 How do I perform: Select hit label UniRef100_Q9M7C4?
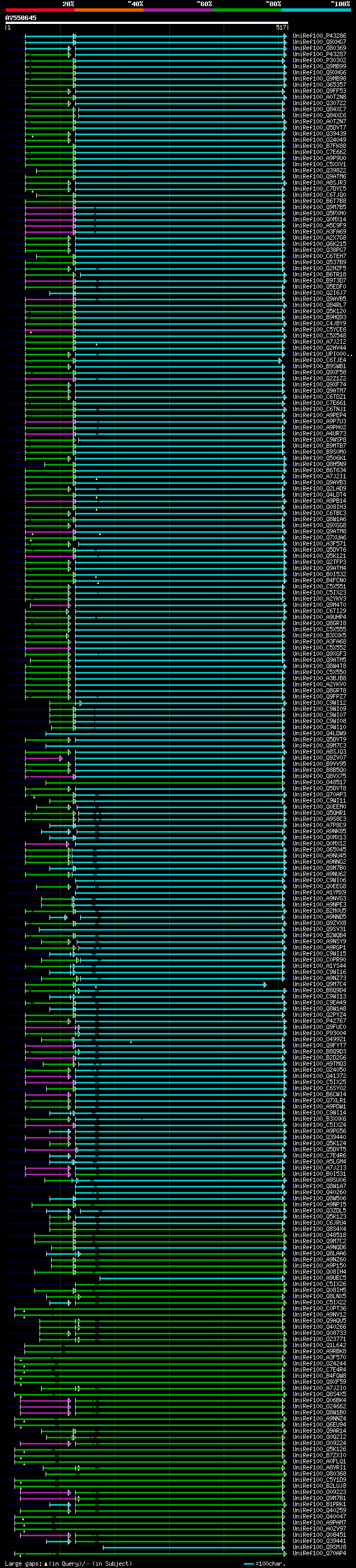(x=319, y=985)
